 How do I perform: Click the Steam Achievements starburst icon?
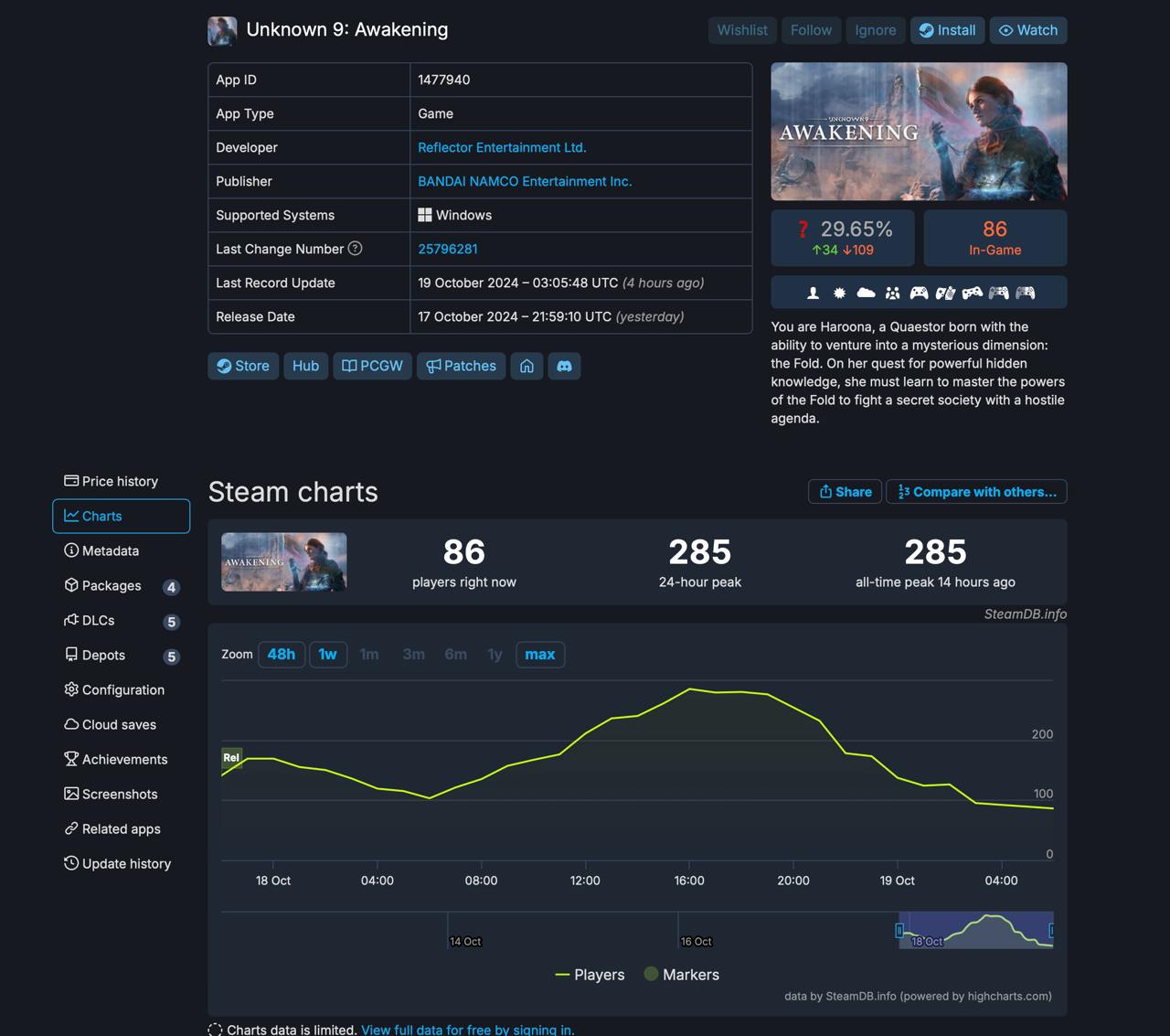click(x=839, y=293)
